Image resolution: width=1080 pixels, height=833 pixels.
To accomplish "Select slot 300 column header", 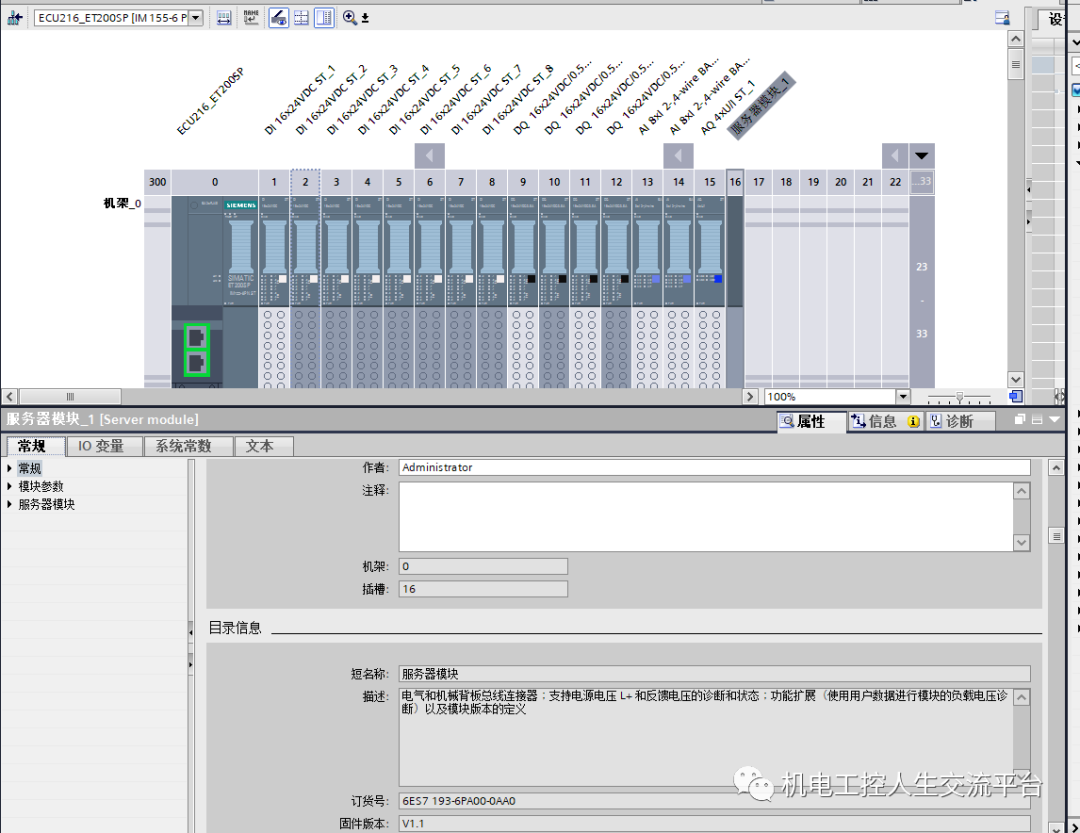I will click(158, 182).
